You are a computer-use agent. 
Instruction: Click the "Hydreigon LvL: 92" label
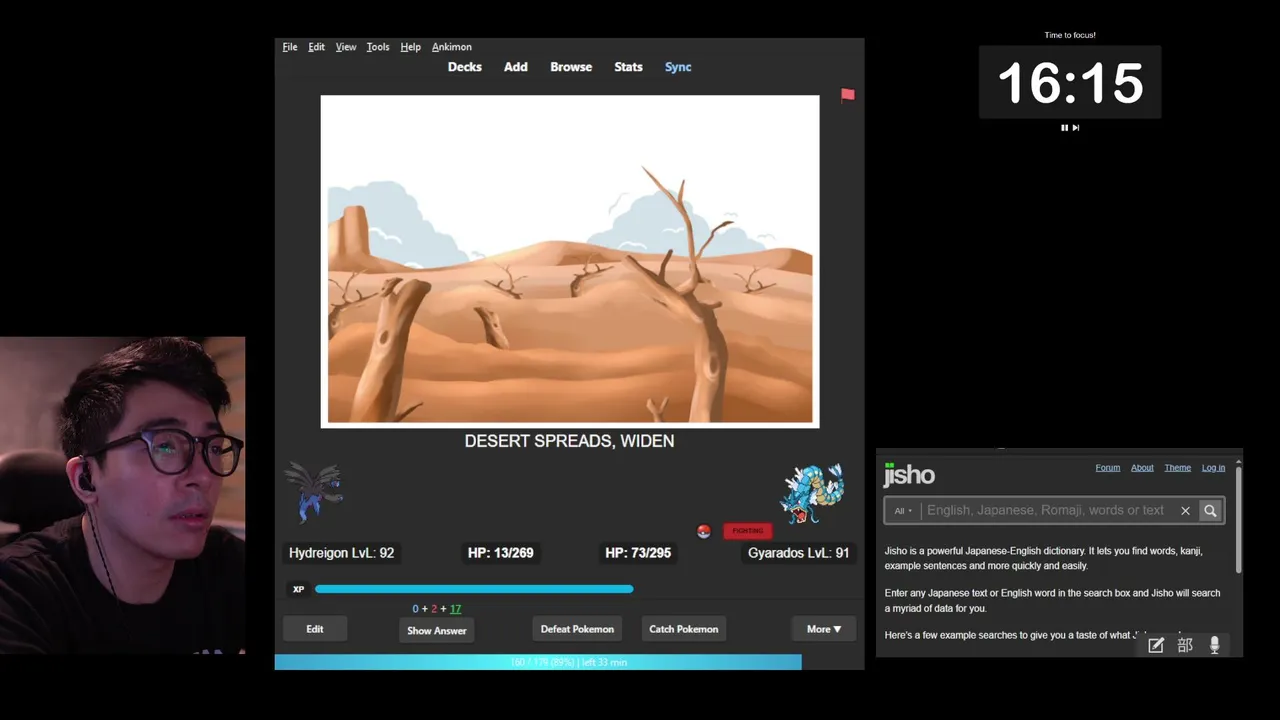(341, 553)
